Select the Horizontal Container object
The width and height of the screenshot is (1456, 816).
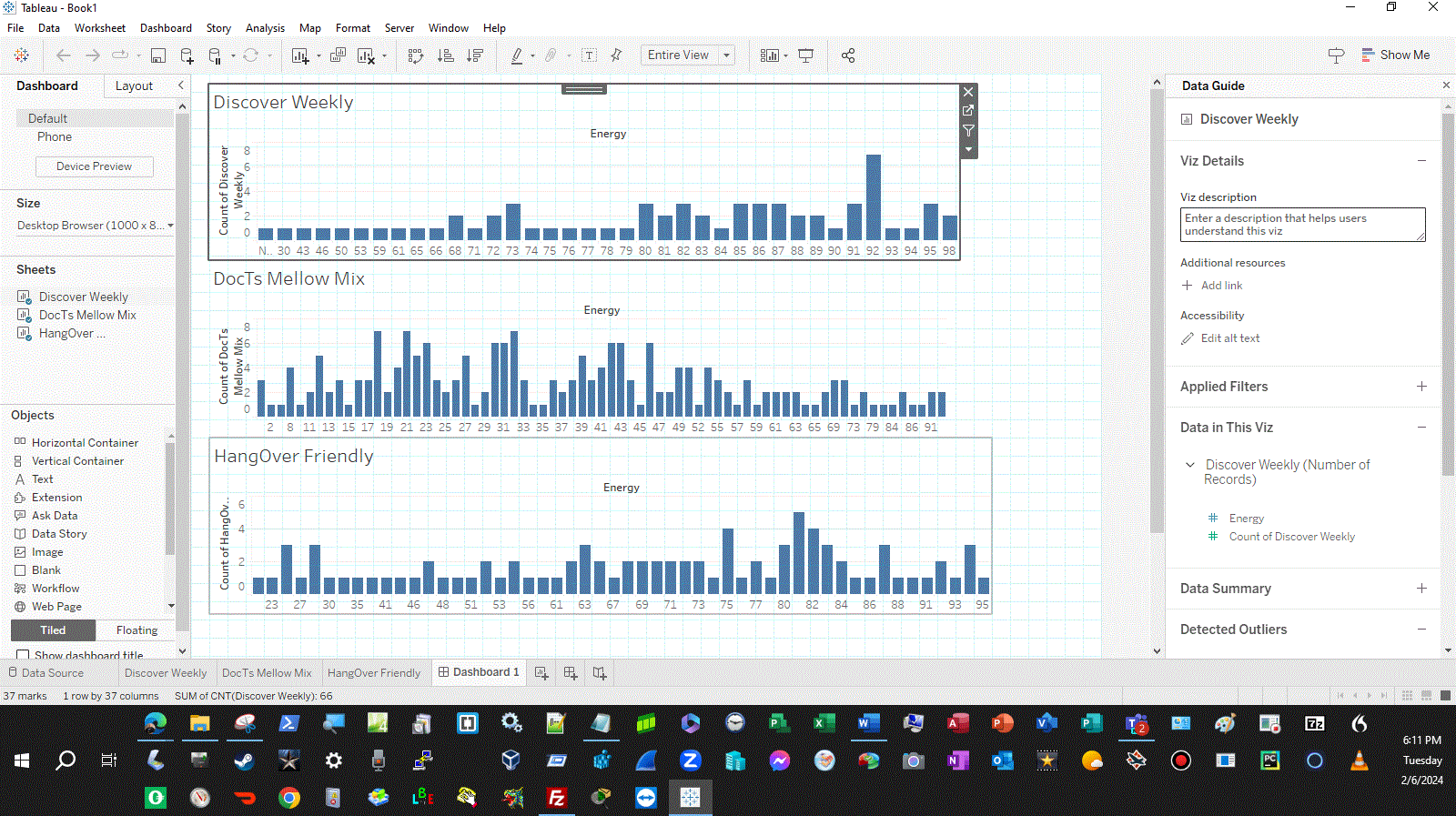pyautogui.click(x=85, y=443)
